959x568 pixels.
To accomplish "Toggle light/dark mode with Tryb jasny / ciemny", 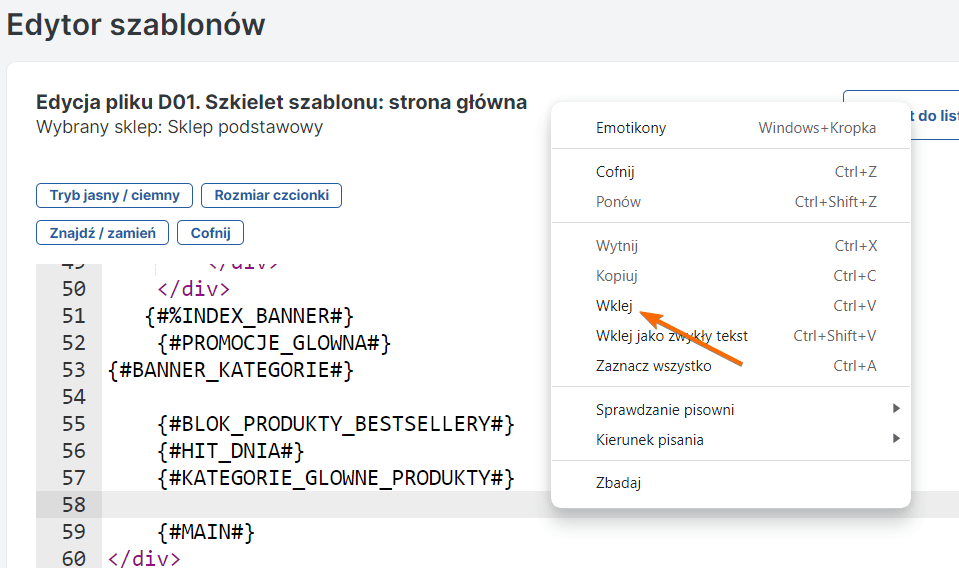I will [x=115, y=195].
